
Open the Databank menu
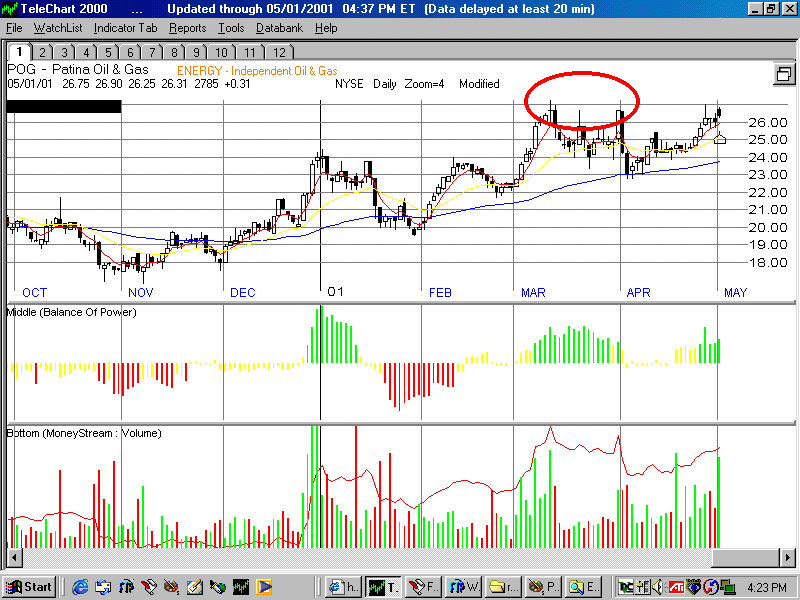pos(280,28)
